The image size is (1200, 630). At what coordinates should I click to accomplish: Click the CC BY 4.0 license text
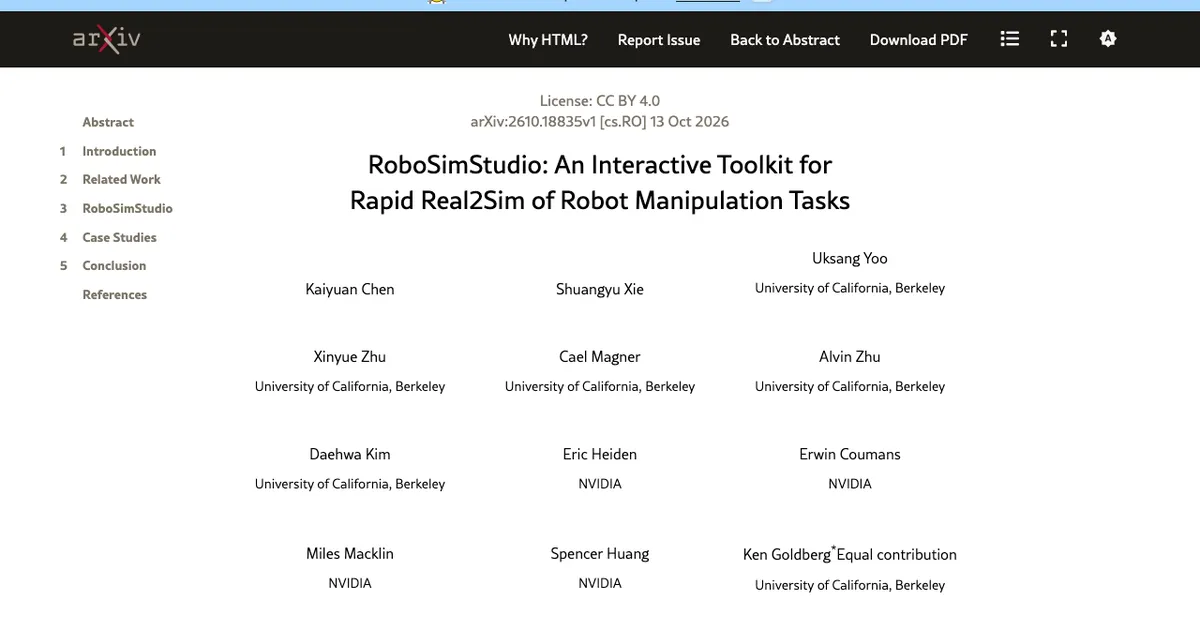pyautogui.click(x=600, y=100)
